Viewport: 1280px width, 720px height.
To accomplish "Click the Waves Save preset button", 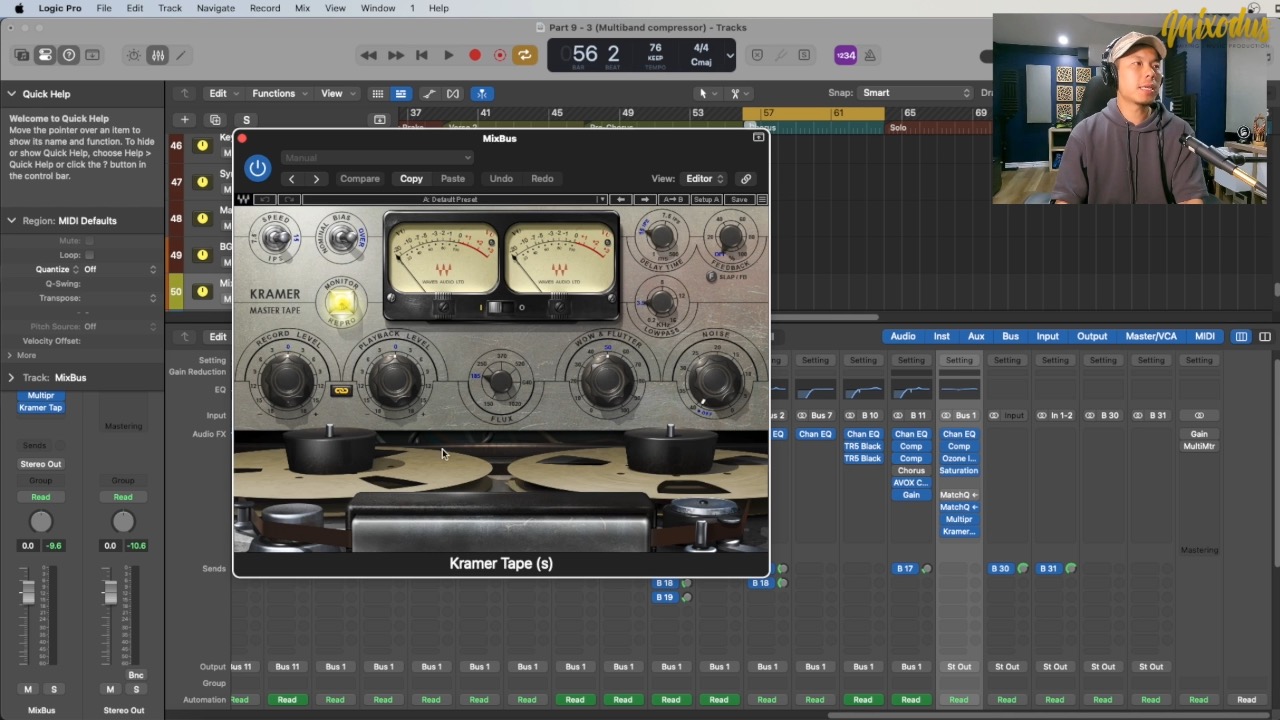I will click(x=739, y=200).
